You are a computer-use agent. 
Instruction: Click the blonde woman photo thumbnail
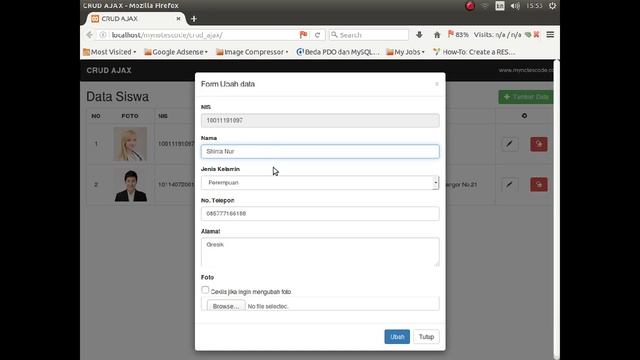130,144
